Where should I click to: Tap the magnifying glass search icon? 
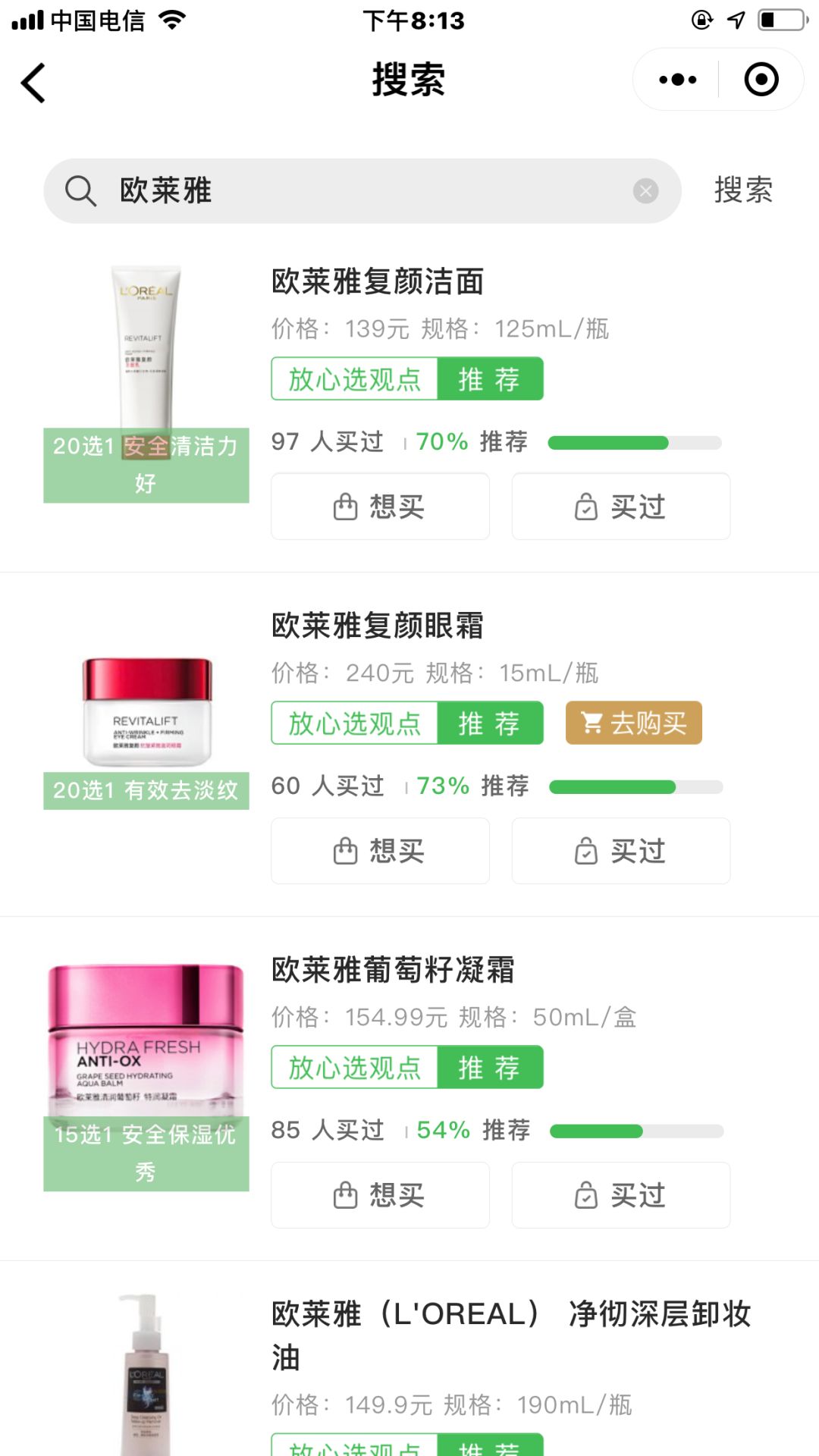pyautogui.click(x=80, y=191)
